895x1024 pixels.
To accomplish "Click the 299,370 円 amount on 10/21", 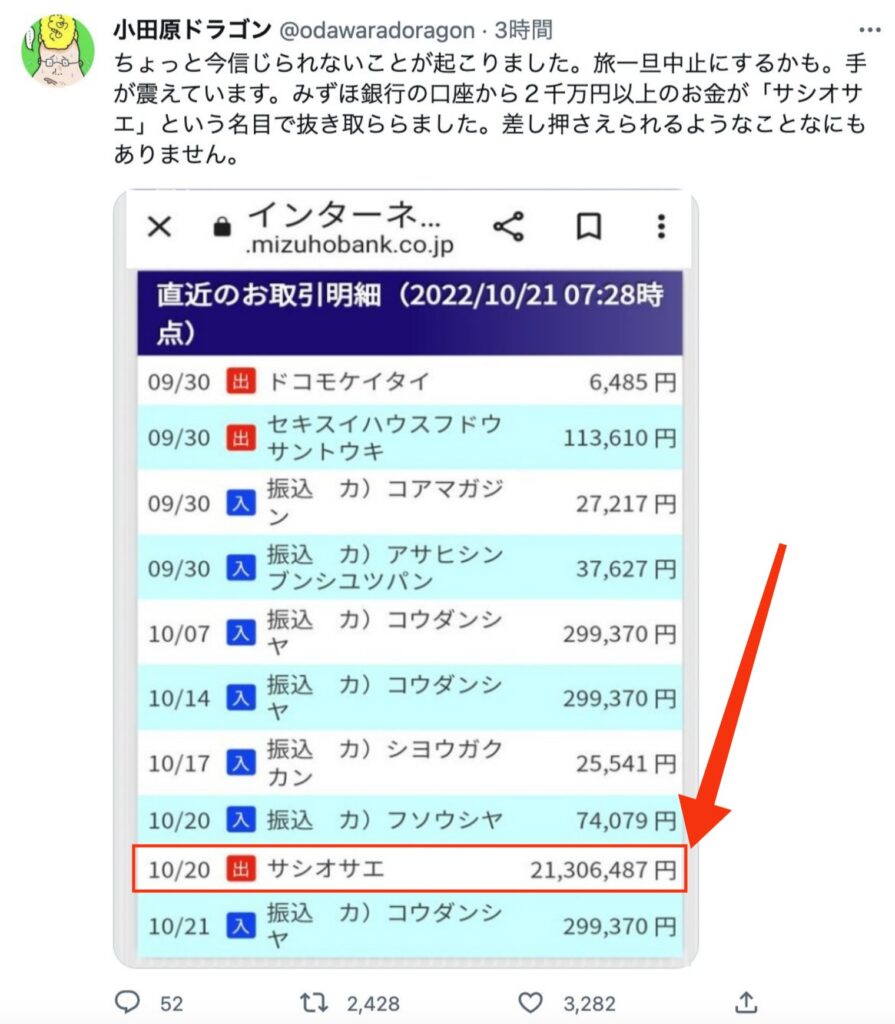I will coord(620,926).
